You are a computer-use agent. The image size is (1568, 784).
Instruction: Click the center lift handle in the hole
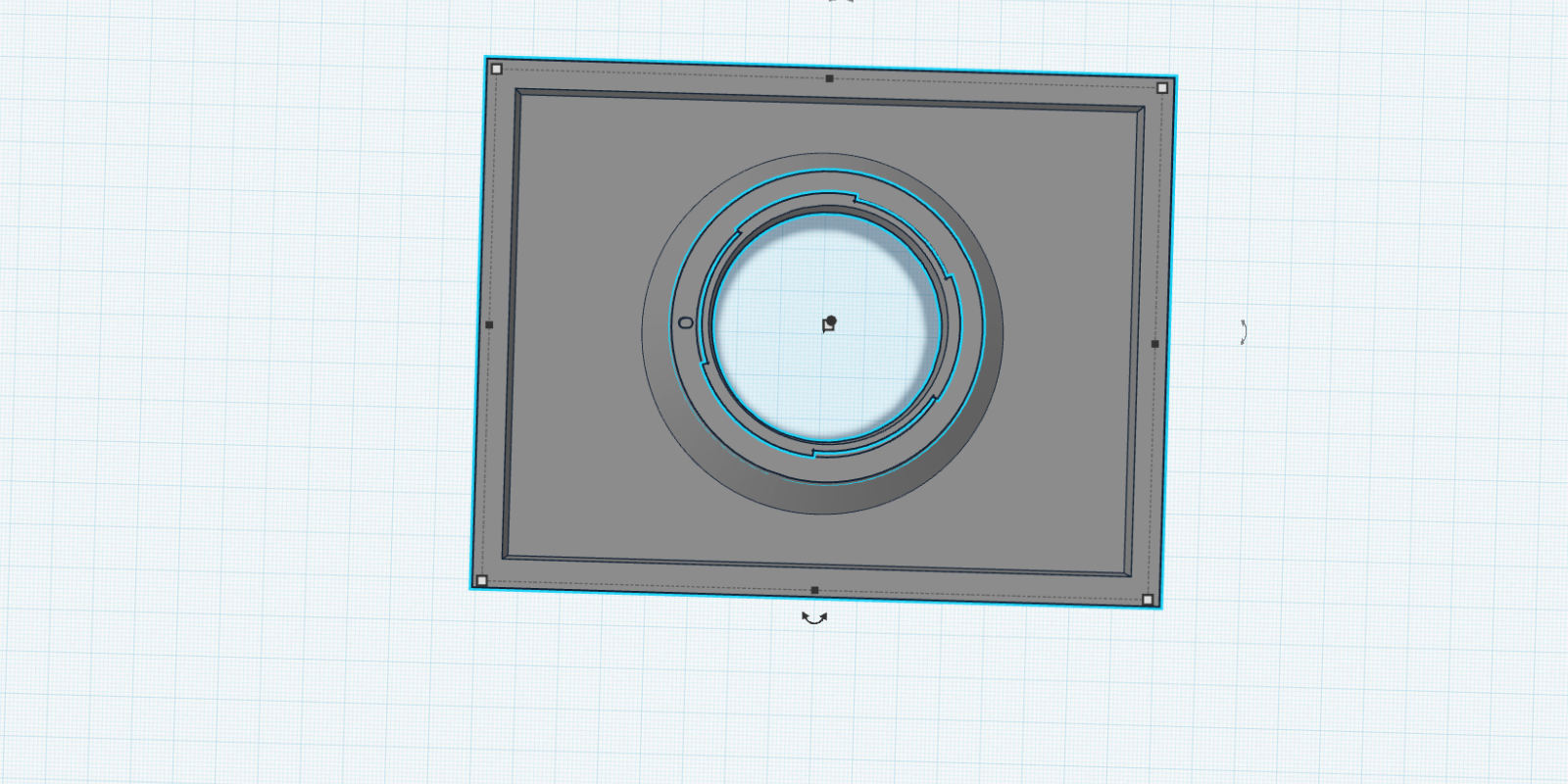tap(830, 322)
